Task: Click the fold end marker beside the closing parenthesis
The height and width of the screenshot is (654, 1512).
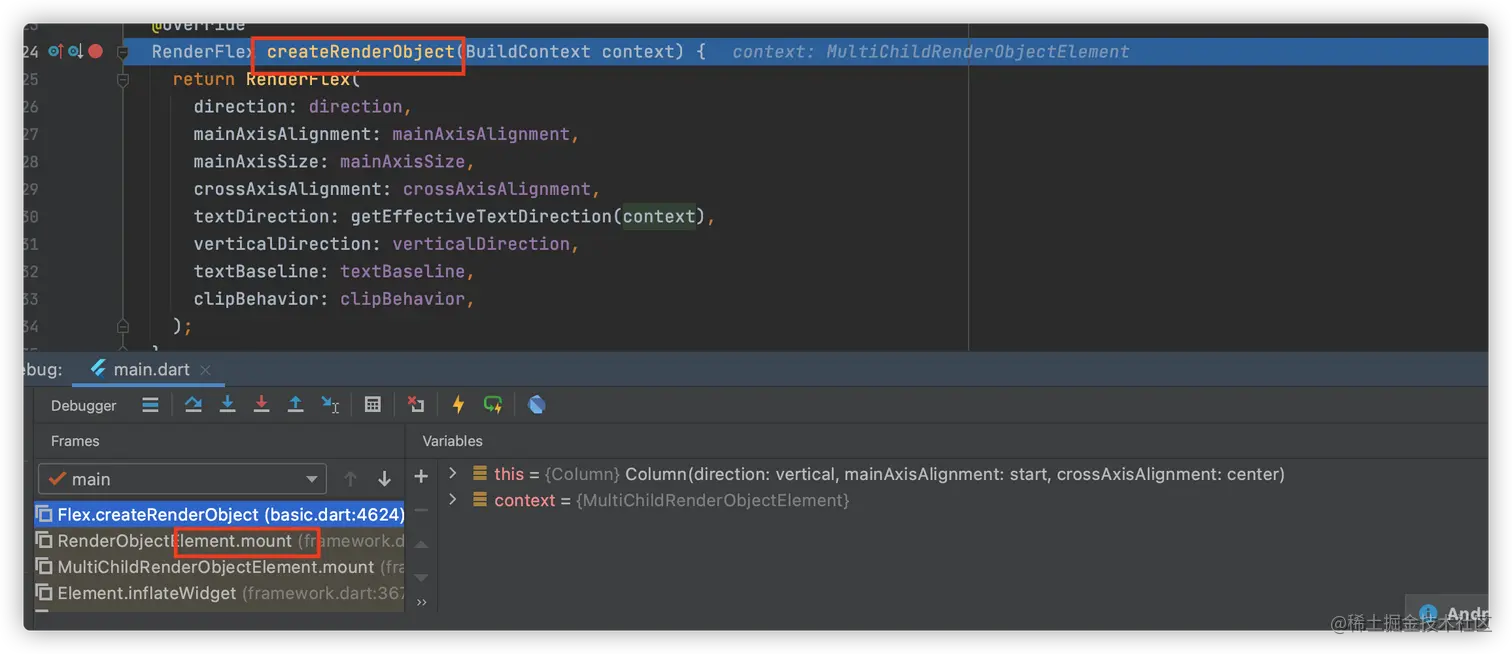Action: [x=123, y=326]
